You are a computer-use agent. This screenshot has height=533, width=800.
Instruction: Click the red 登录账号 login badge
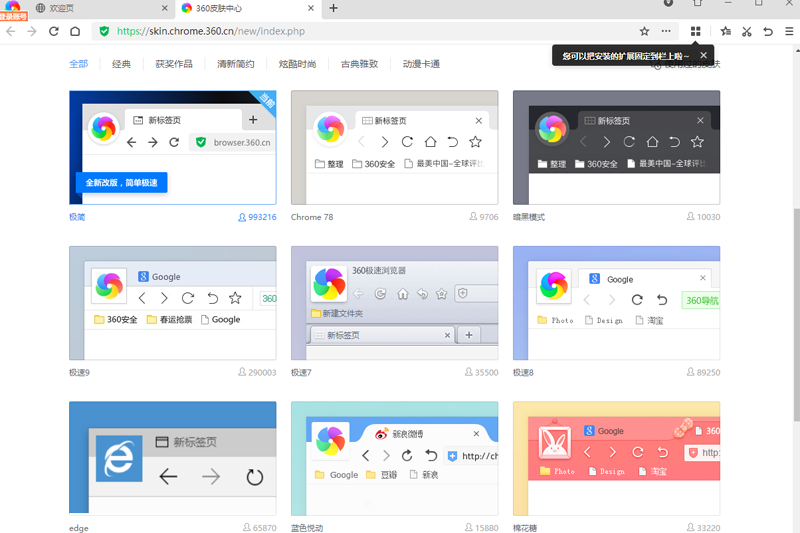[13, 16]
